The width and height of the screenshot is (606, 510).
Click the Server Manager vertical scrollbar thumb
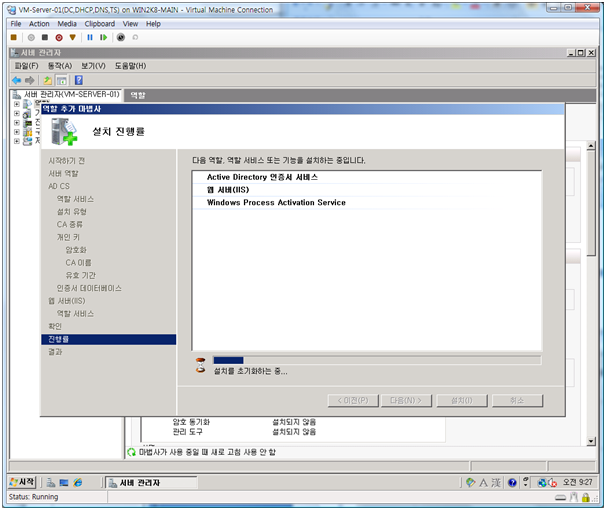coord(591,203)
